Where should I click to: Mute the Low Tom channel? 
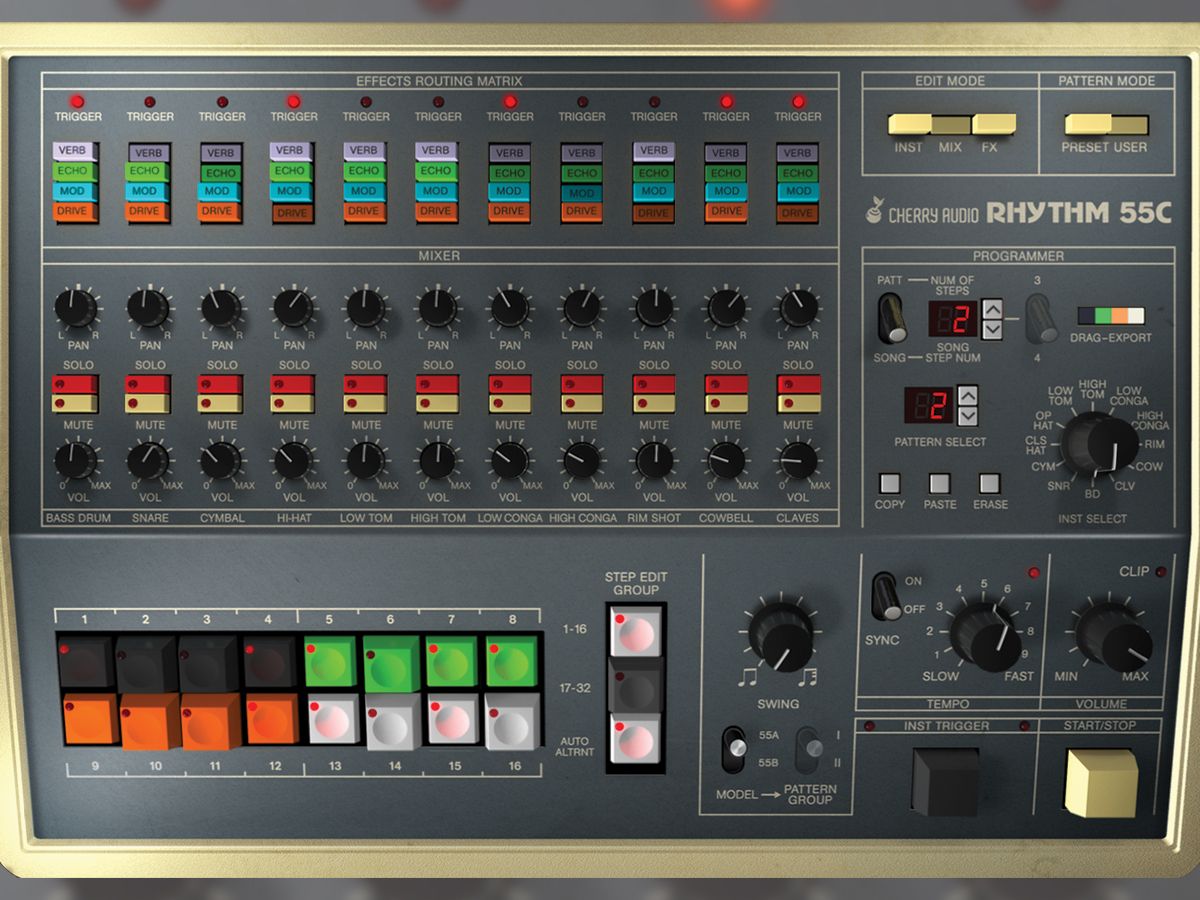pos(365,403)
